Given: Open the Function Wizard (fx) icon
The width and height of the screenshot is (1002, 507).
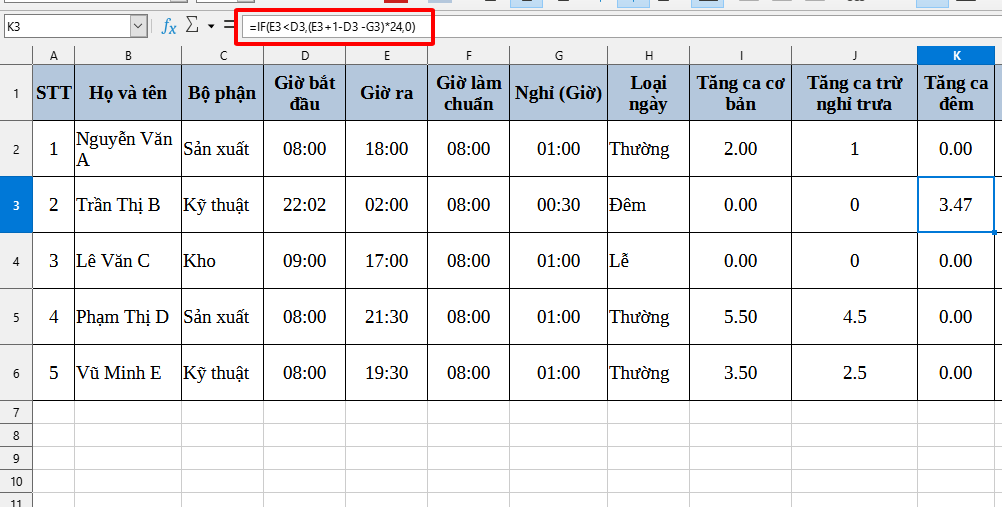Looking at the screenshot, I should [169, 26].
